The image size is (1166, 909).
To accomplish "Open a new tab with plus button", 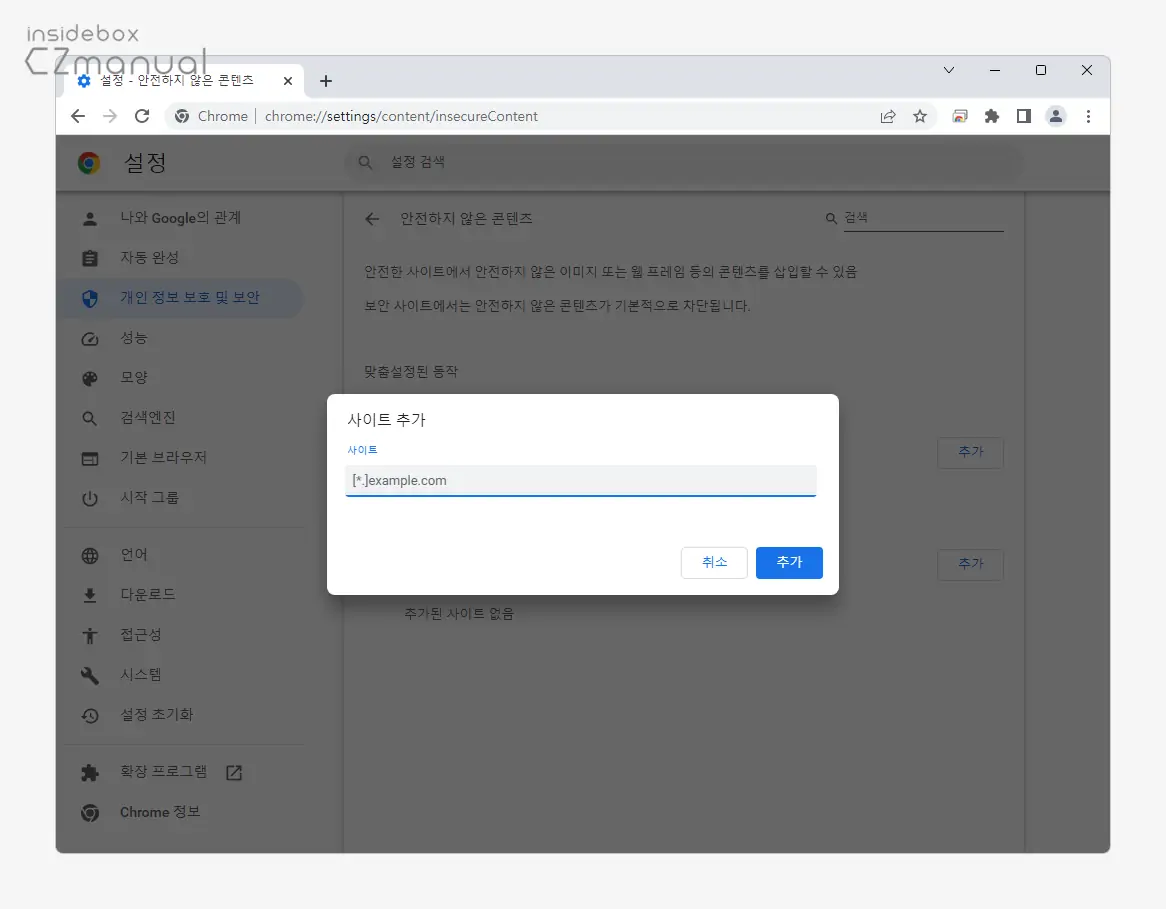I will tap(325, 81).
